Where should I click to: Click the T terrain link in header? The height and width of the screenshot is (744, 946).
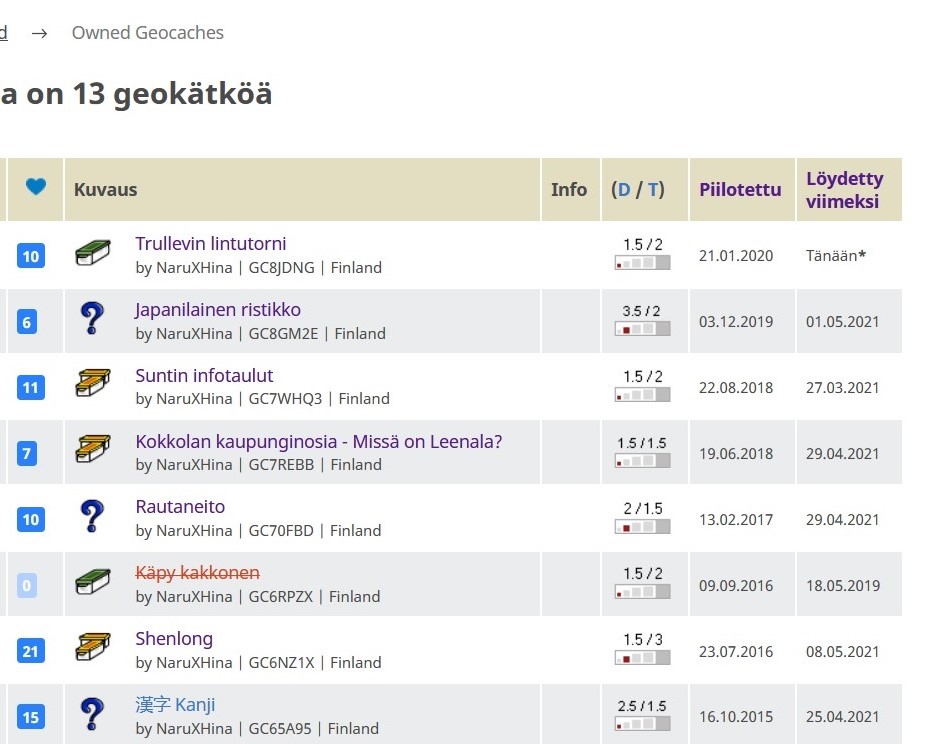(x=653, y=190)
